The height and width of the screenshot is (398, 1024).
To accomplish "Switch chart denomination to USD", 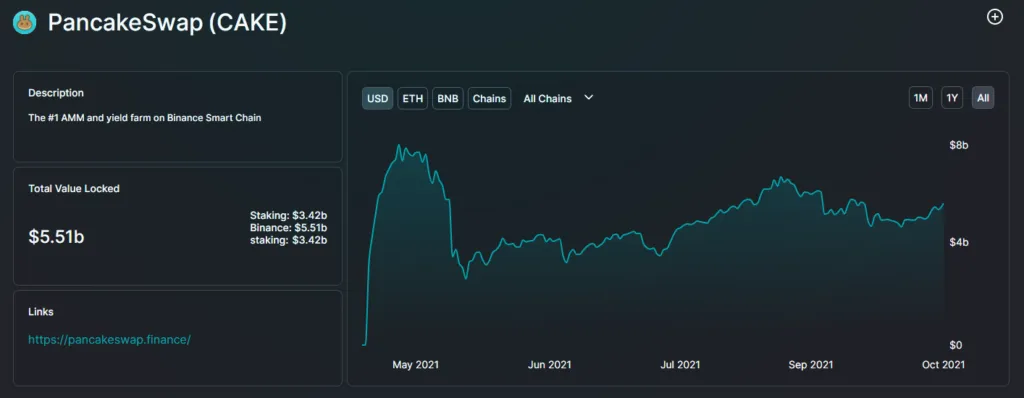I will tap(377, 99).
